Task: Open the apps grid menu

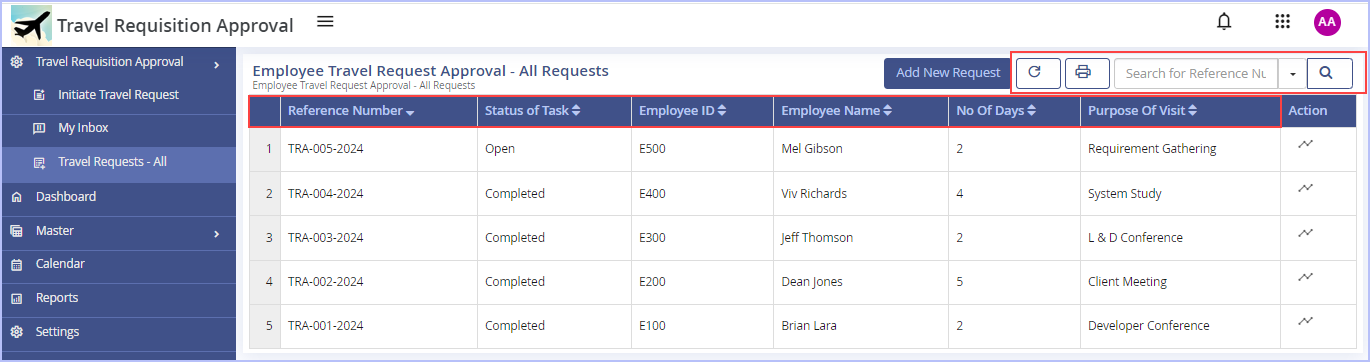Action: coord(1282,22)
